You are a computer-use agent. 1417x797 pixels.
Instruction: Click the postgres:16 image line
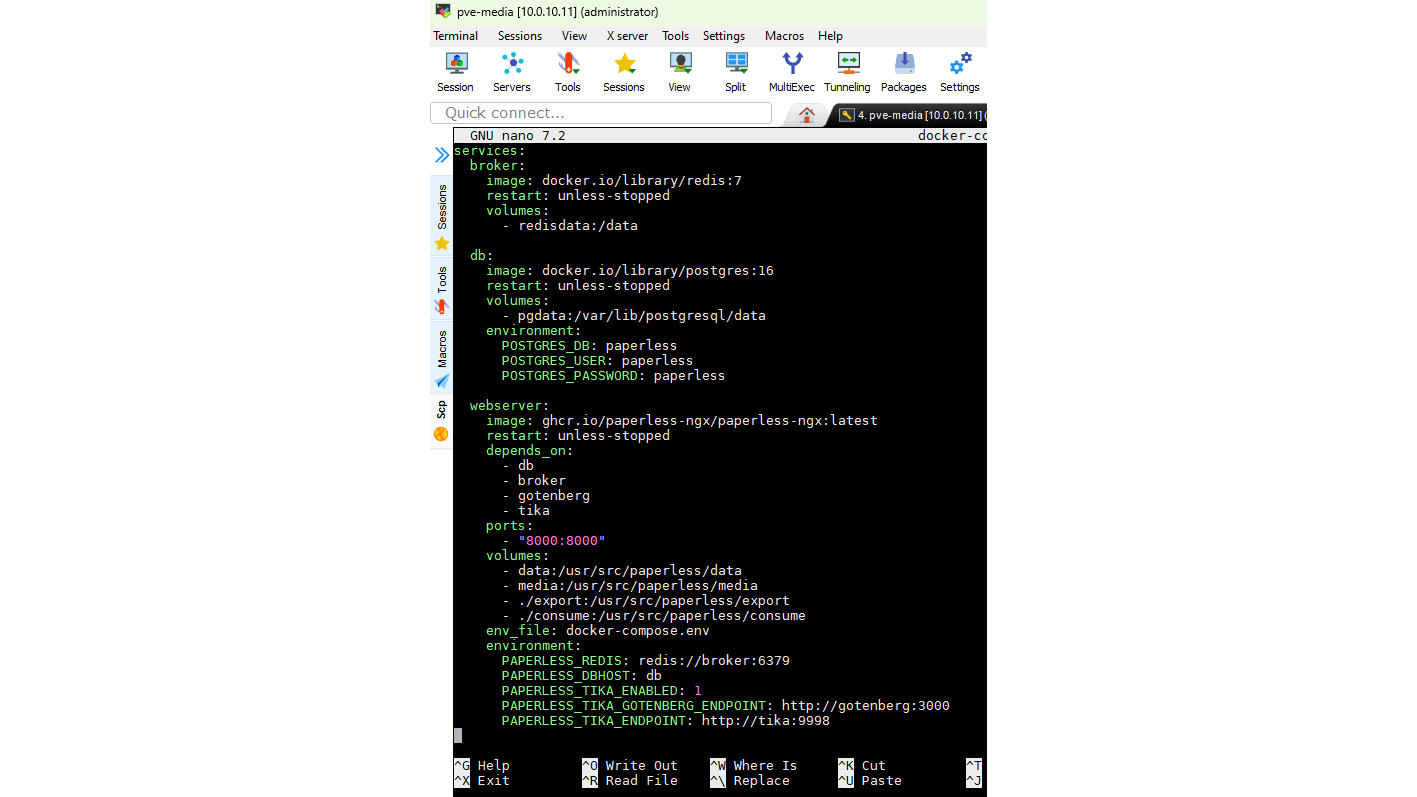coord(630,271)
